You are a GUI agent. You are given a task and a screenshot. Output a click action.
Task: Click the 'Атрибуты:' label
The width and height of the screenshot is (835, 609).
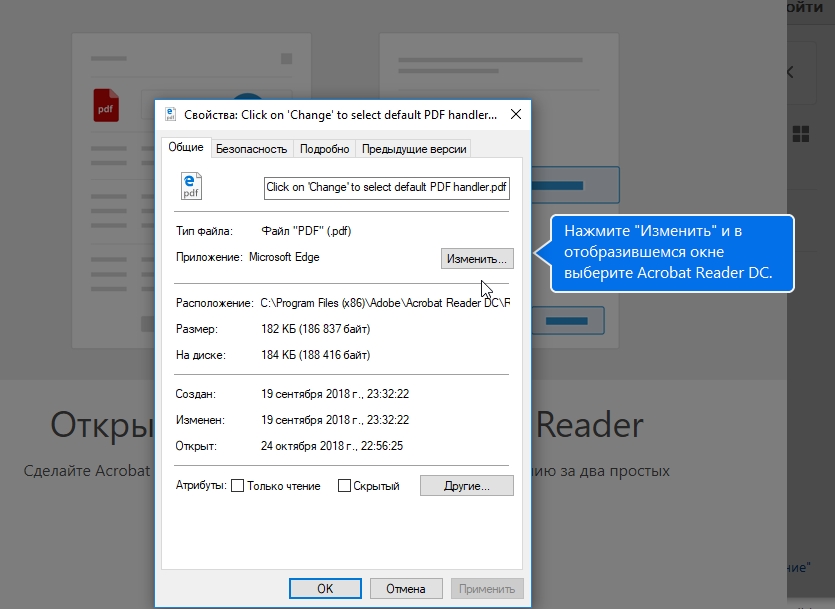coord(201,485)
